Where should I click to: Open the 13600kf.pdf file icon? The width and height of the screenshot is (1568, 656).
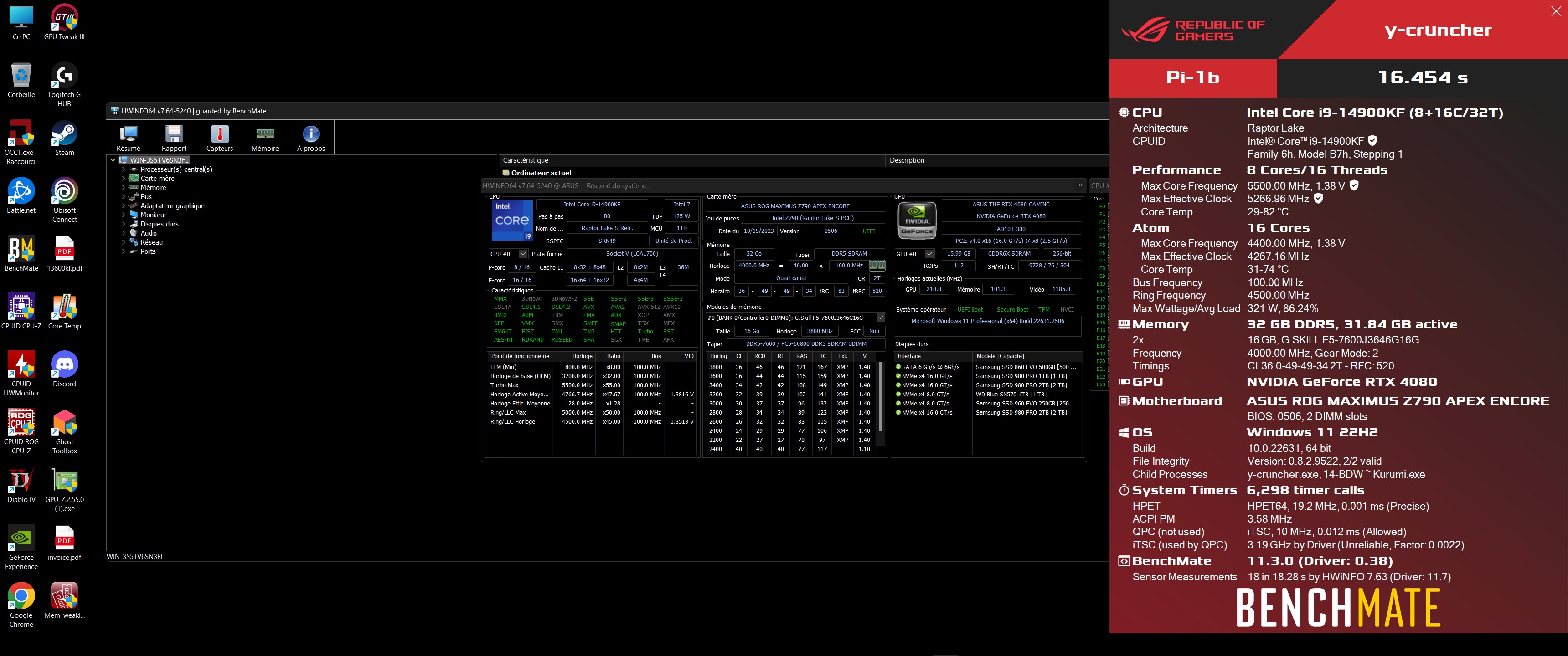[65, 254]
